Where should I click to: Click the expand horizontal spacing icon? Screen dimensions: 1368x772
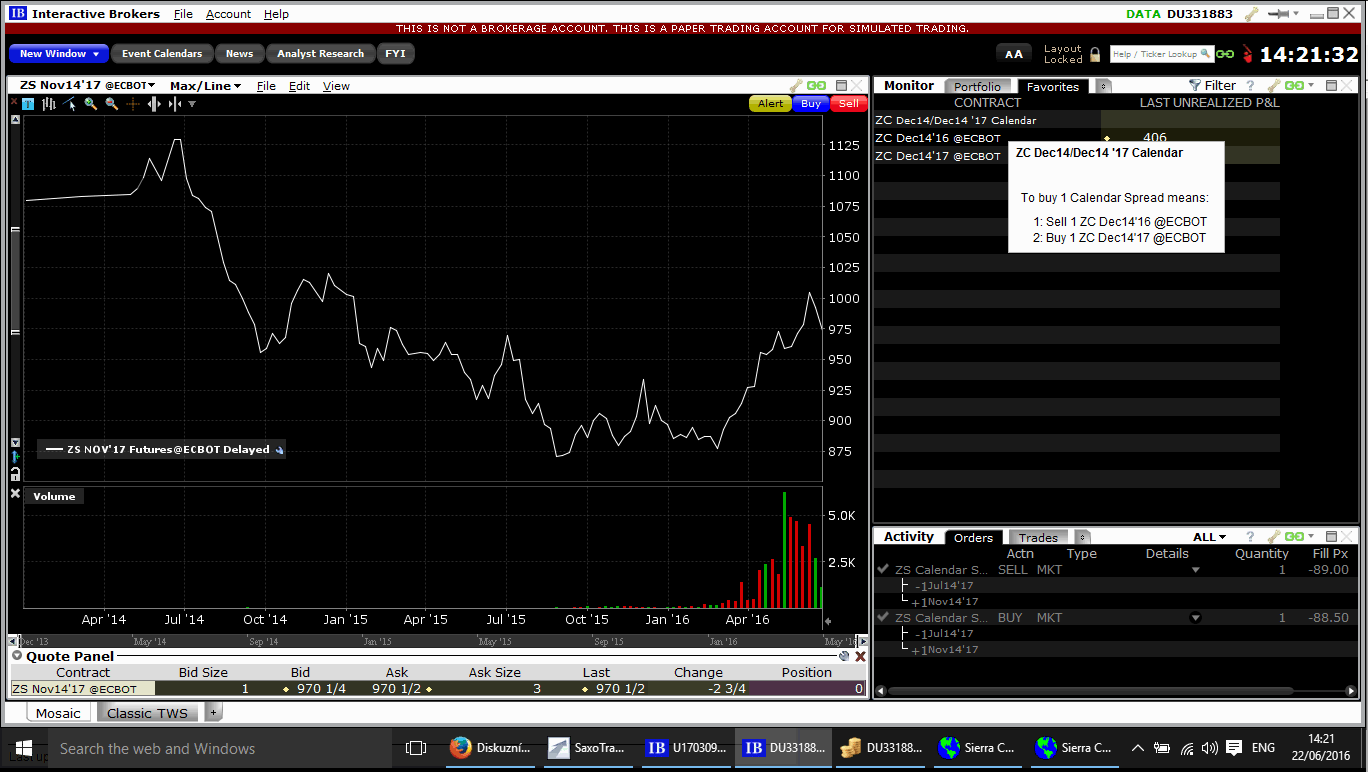click(154, 104)
